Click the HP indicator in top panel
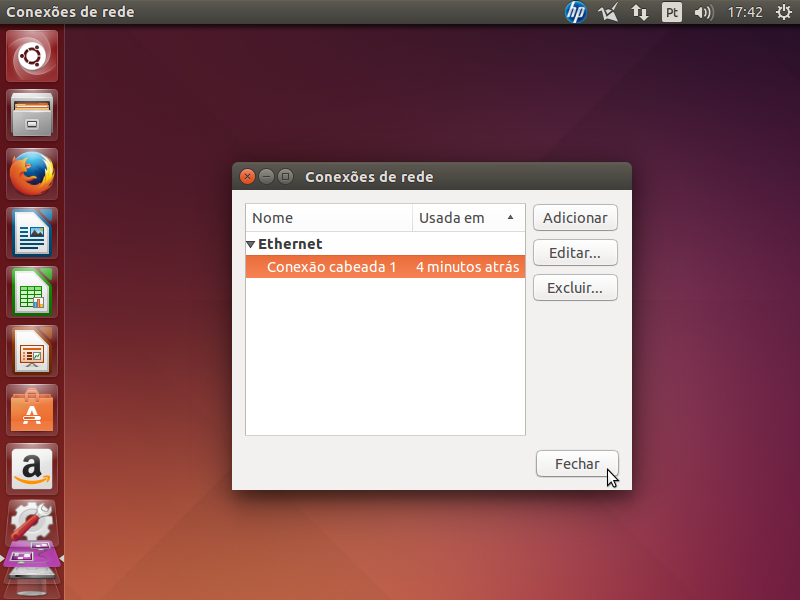Screen dimensions: 800x600 click(x=576, y=12)
